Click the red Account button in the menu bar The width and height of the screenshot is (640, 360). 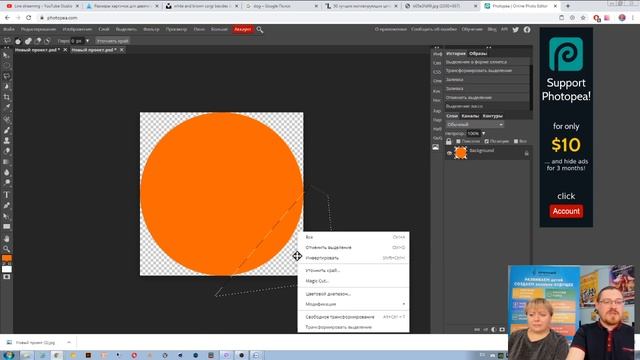(x=242, y=29)
